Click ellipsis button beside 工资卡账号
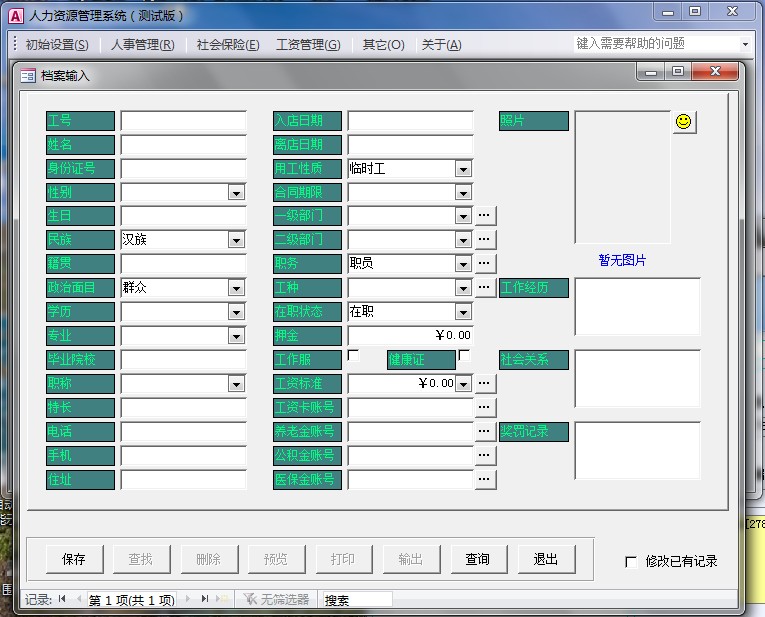The height and width of the screenshot is (617, 765). pos(485,408)
